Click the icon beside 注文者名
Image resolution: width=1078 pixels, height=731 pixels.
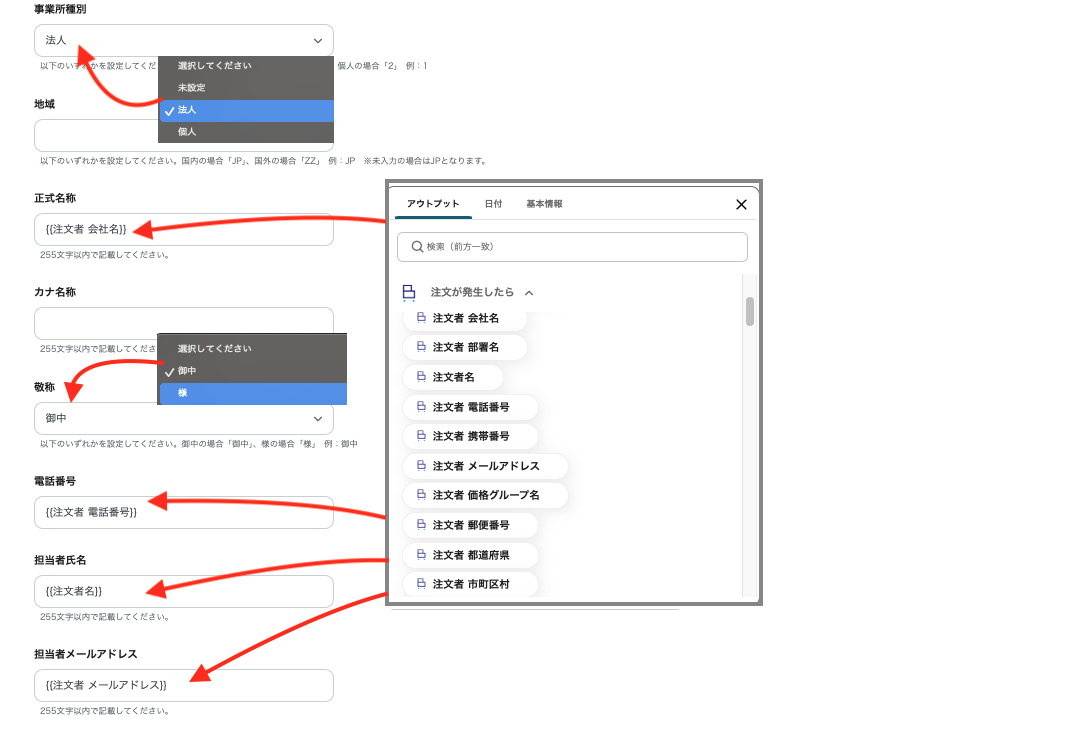421,377
